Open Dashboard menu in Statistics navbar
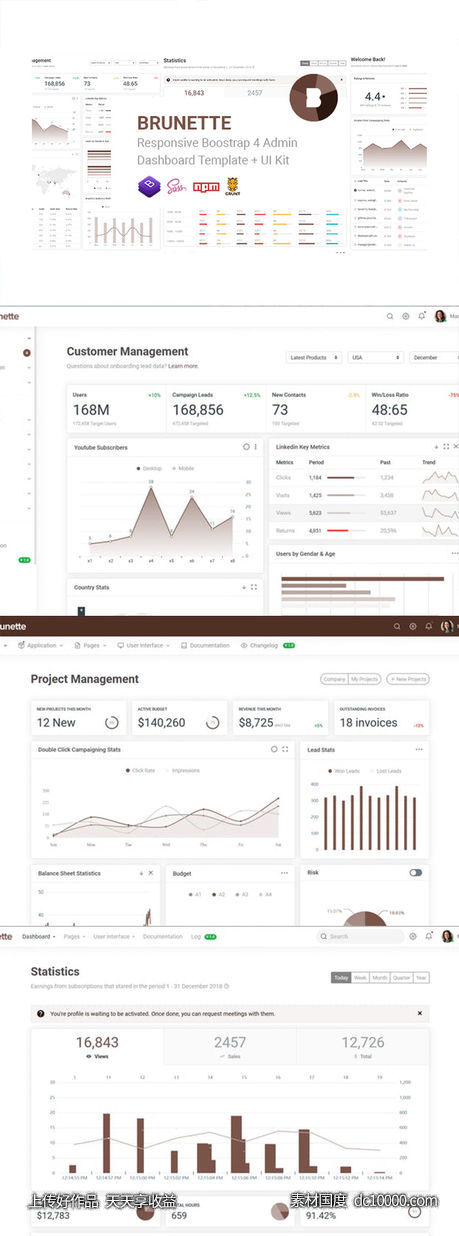This screenshot has width=459, height=1236. click(38, 937)
